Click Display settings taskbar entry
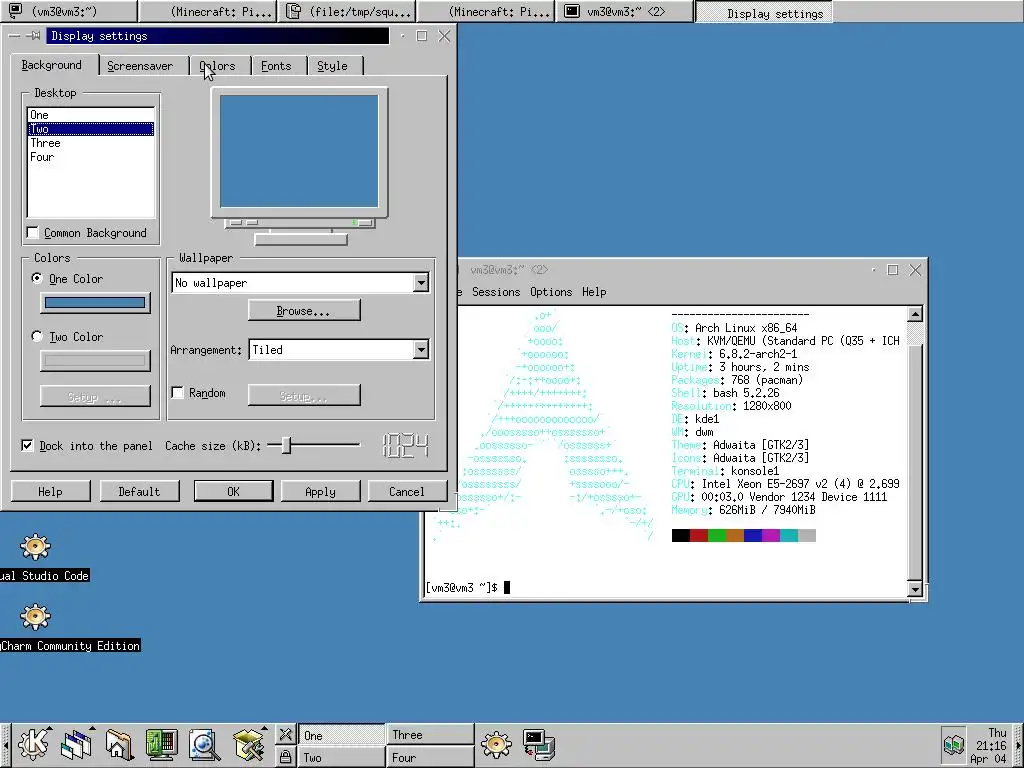 pos(763,12)
